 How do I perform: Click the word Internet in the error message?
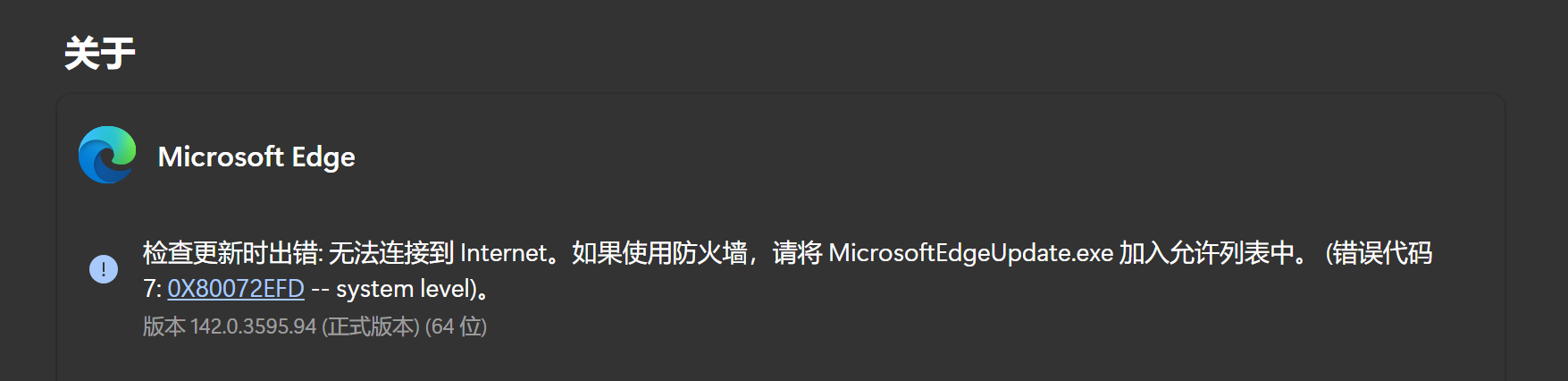[503, 253]
